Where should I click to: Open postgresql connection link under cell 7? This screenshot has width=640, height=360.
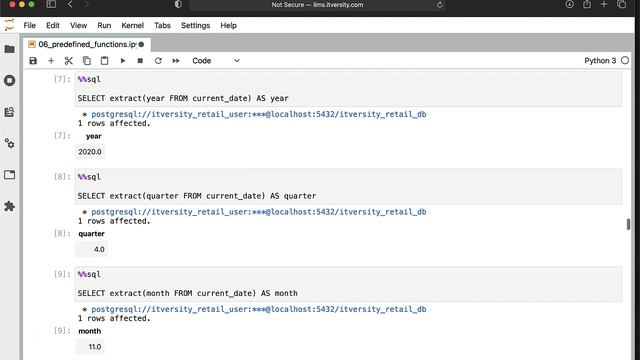(x=259, y=114)
